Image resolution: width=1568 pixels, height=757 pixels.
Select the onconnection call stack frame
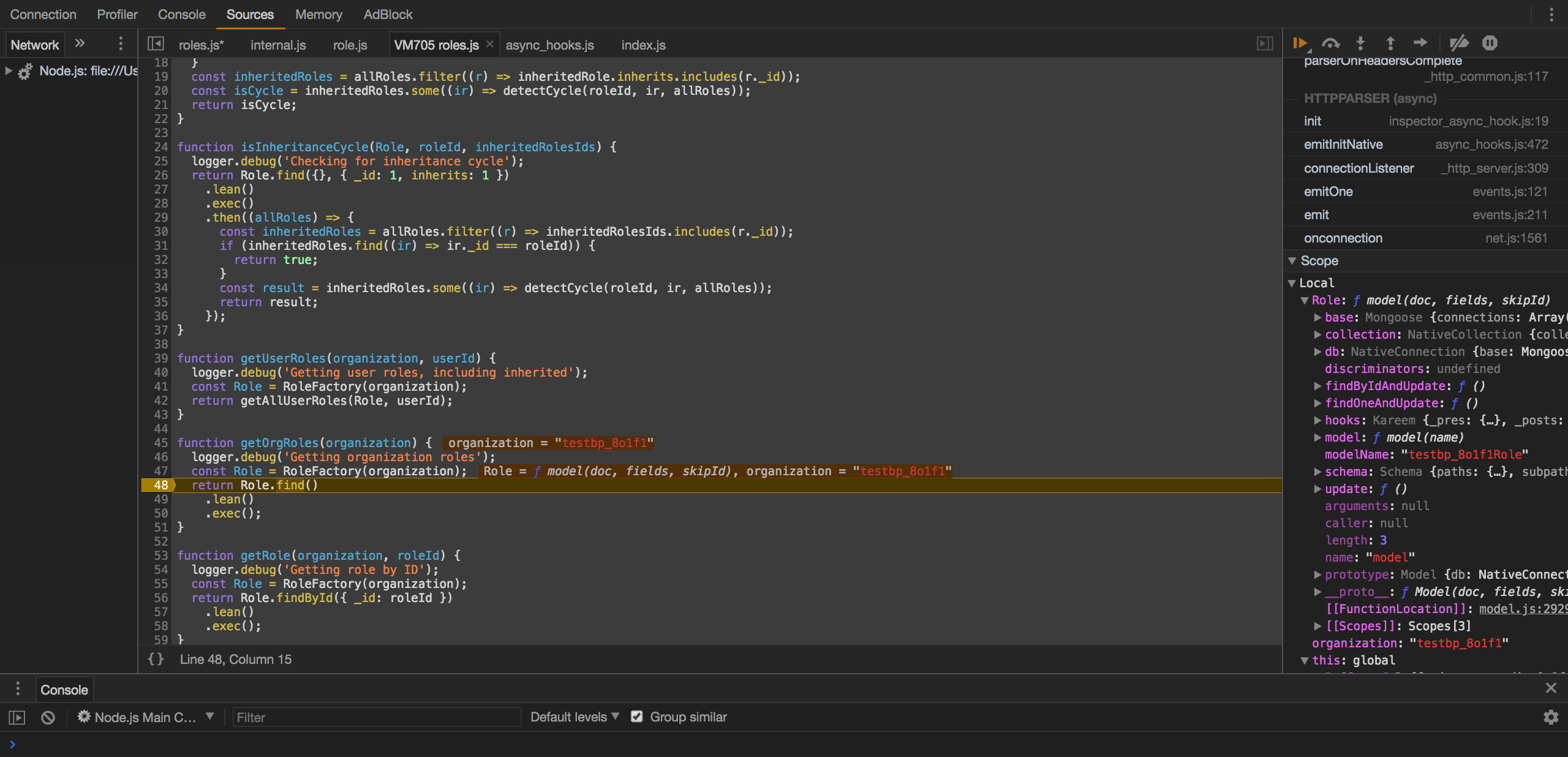(x=1425, y=238)
